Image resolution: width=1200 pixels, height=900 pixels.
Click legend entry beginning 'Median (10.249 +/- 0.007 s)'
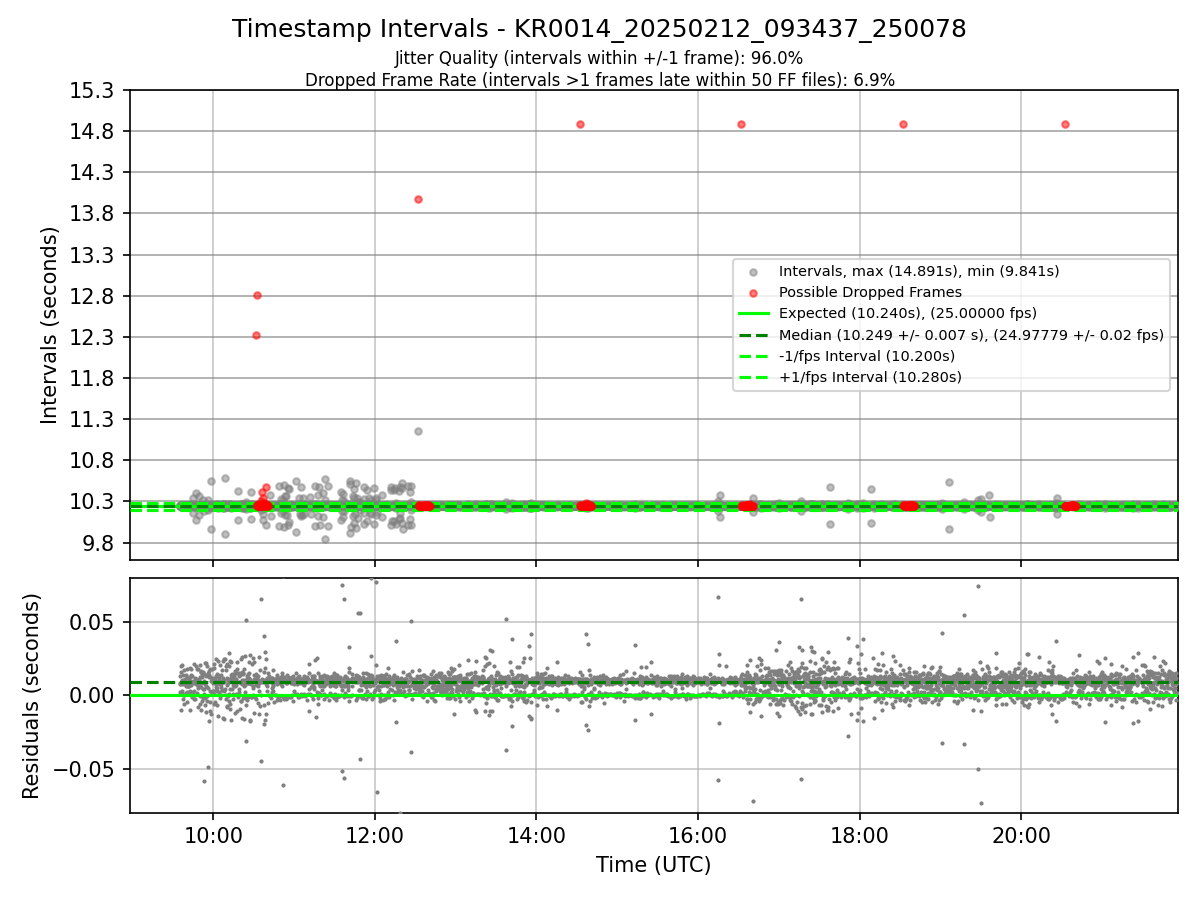point(971,335)
